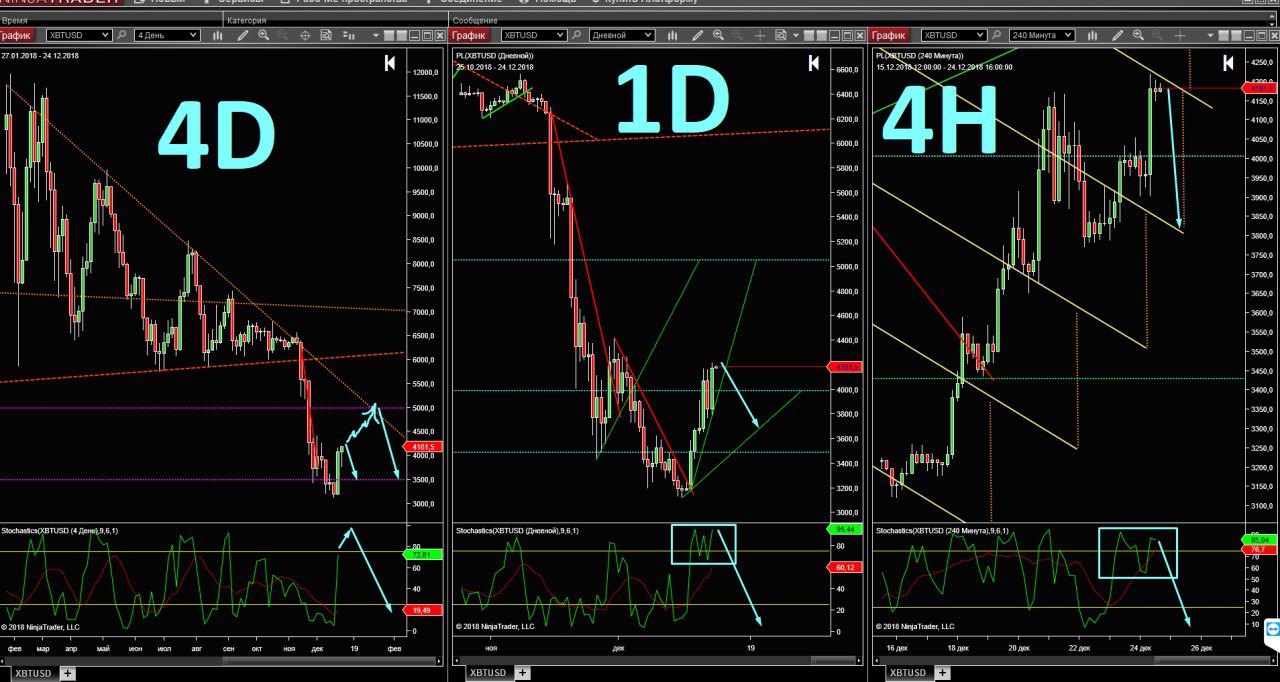Screen dimensions: 1280x682
Task: Open the Дневной interval dropdown
Action: coord(622,35)
